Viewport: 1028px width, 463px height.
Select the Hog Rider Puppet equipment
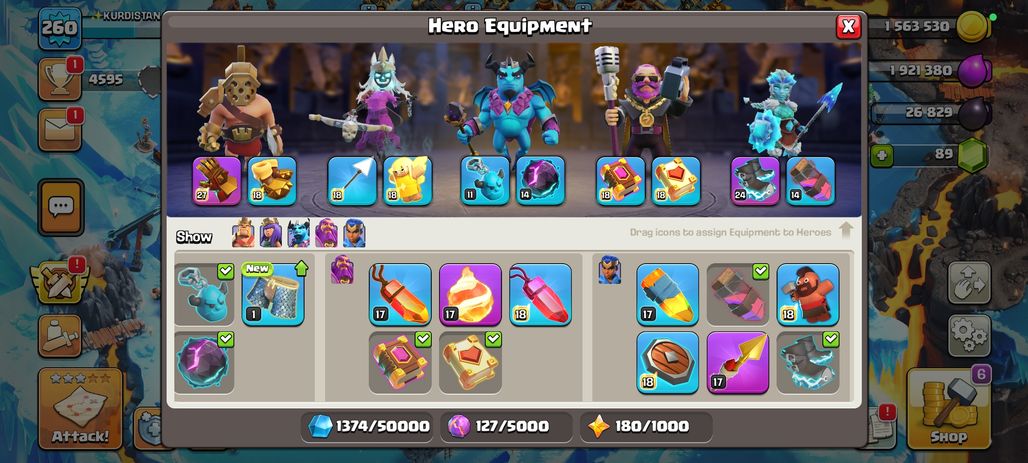[x=808, y=294]
